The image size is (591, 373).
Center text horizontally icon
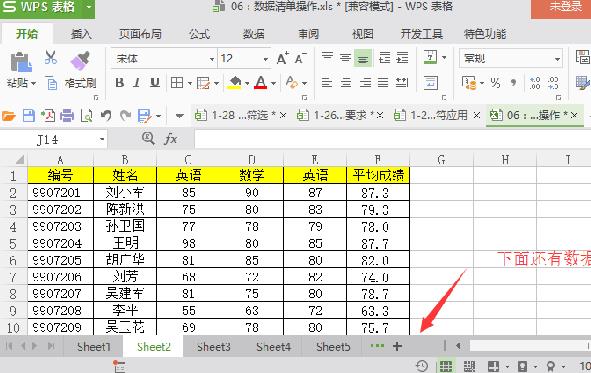tap(346, 83)
